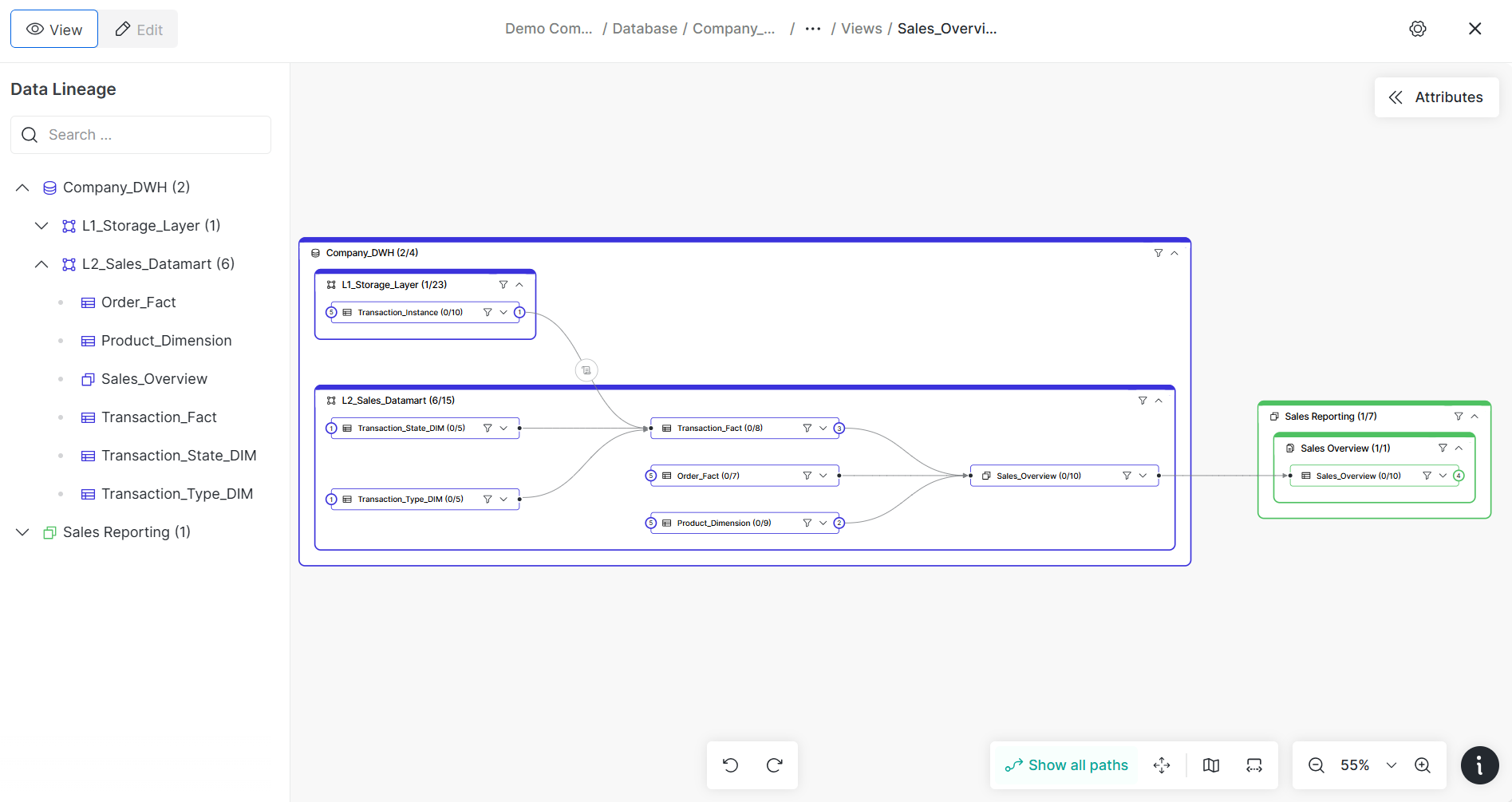Filter the Transaction_Instance node
1512x802 pixels.
pyautogui.click(x=488, y=313)
